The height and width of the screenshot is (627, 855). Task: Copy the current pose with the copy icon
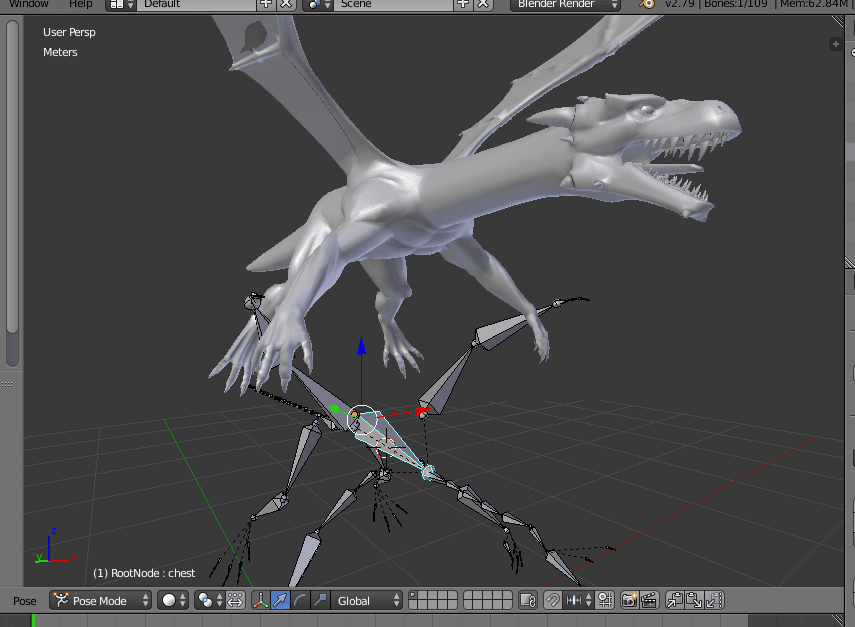[675, 600]
